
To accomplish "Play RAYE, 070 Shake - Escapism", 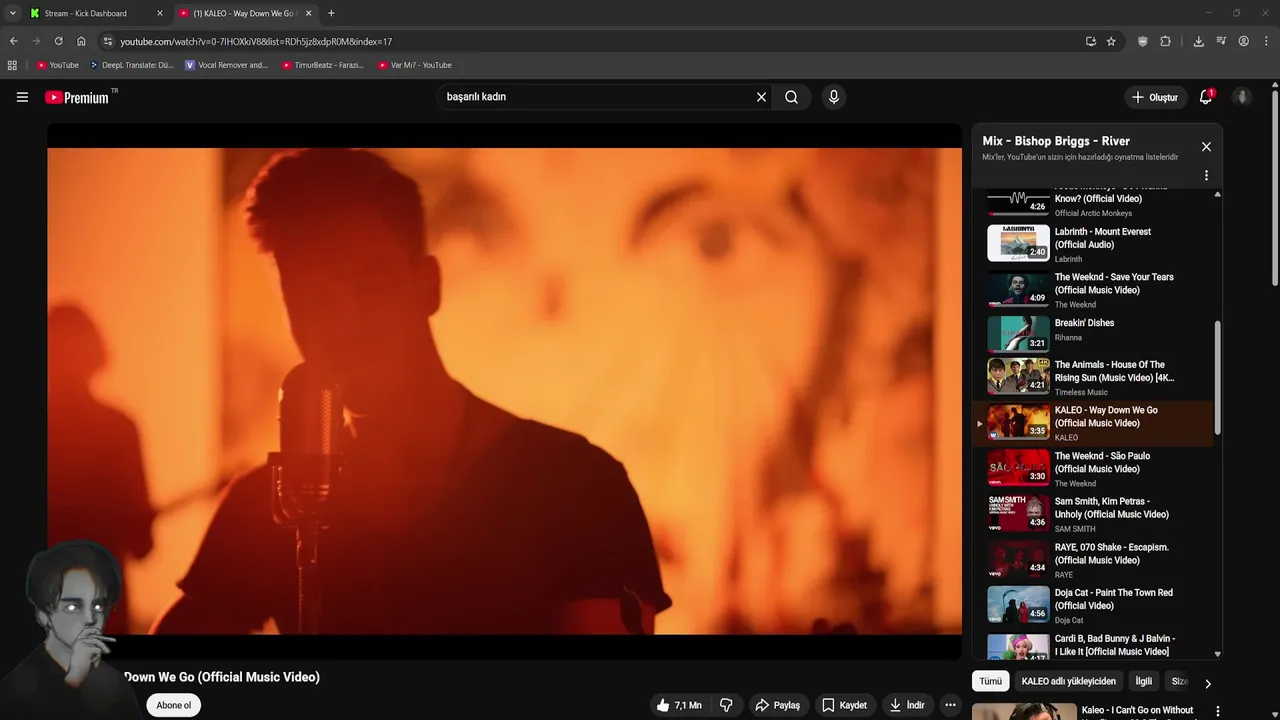I will click(x=1092, y=560).
